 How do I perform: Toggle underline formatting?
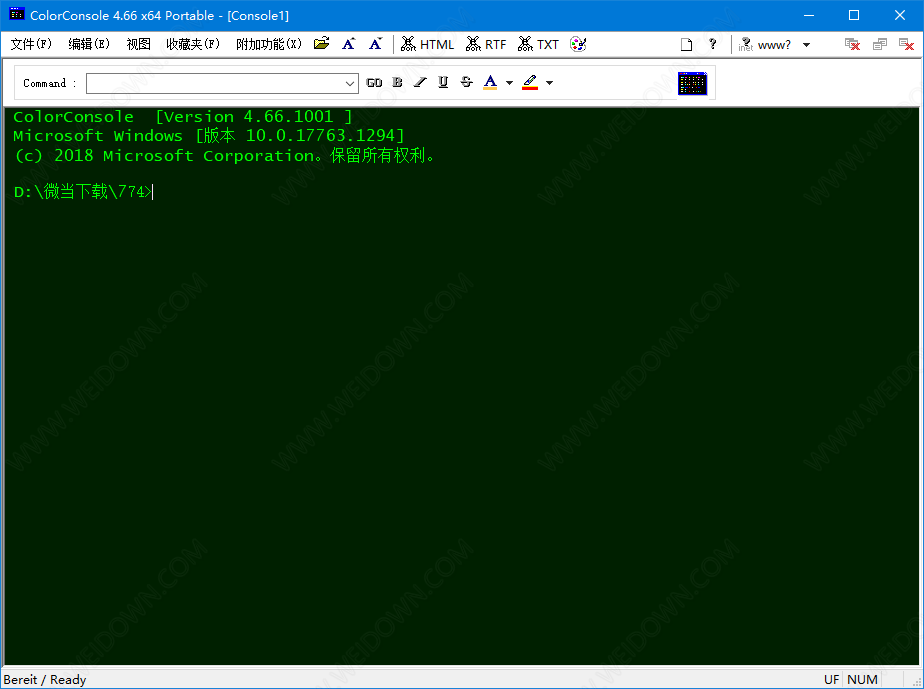(443, 83)
